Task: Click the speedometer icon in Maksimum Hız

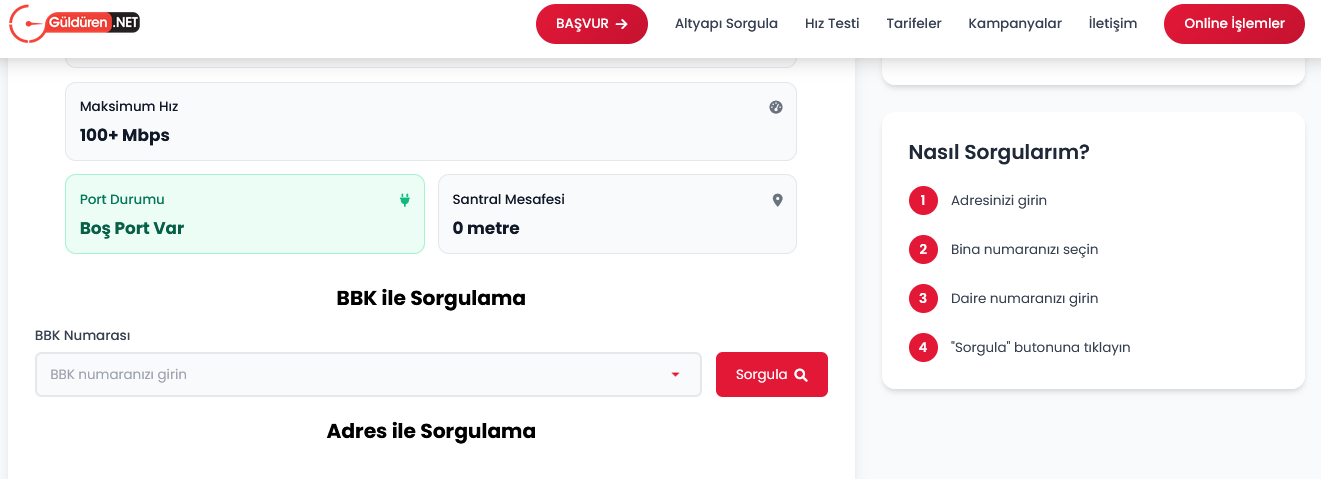Action: pos(776,107)
